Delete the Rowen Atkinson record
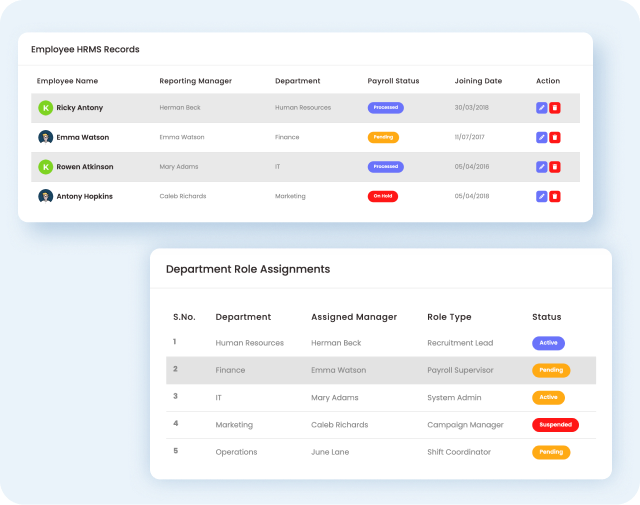640x505 pixels. coord(555,167)
